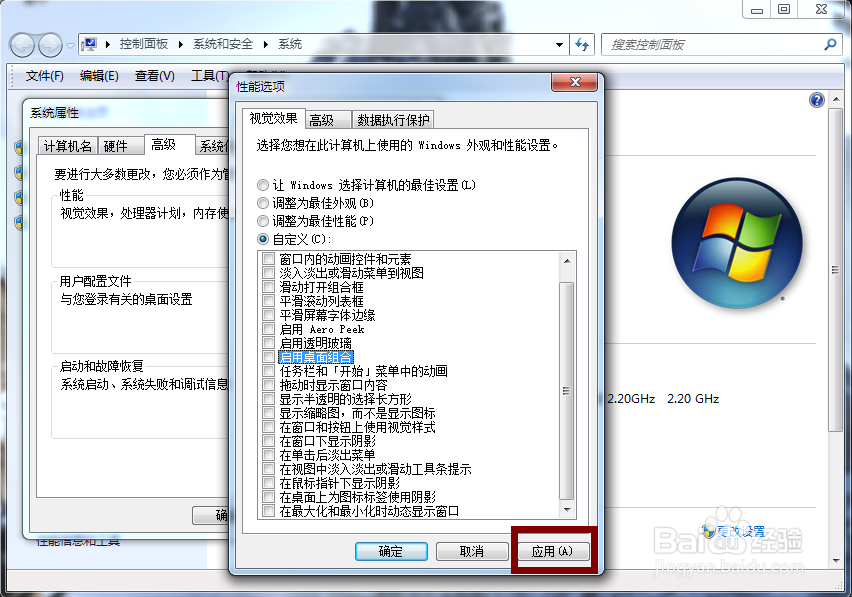
Task: Check 拖动时显示窗口内容 checkbox
Action: [268, 385]
